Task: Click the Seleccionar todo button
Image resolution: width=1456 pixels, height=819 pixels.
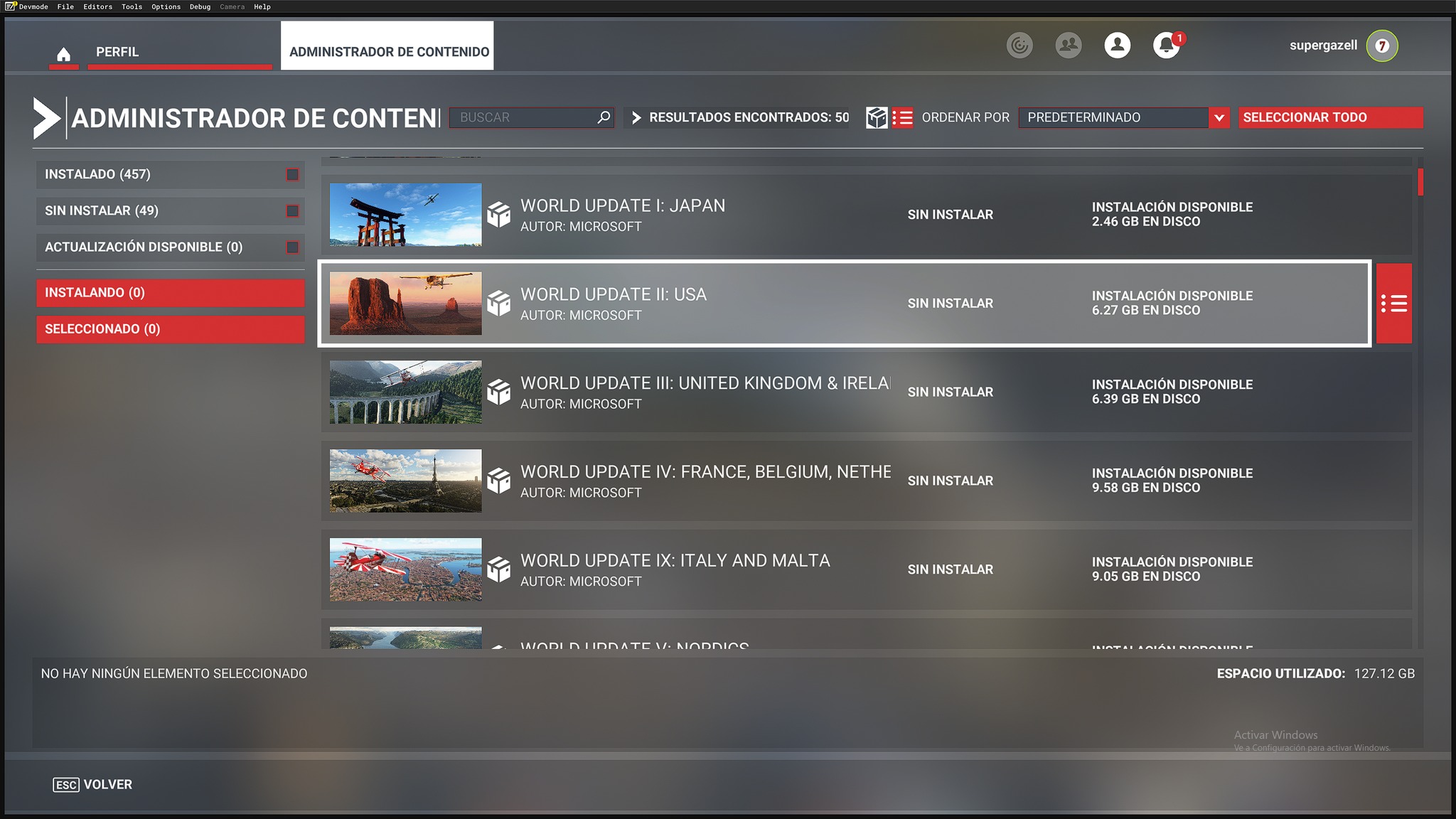Action: click(1331, 117)
